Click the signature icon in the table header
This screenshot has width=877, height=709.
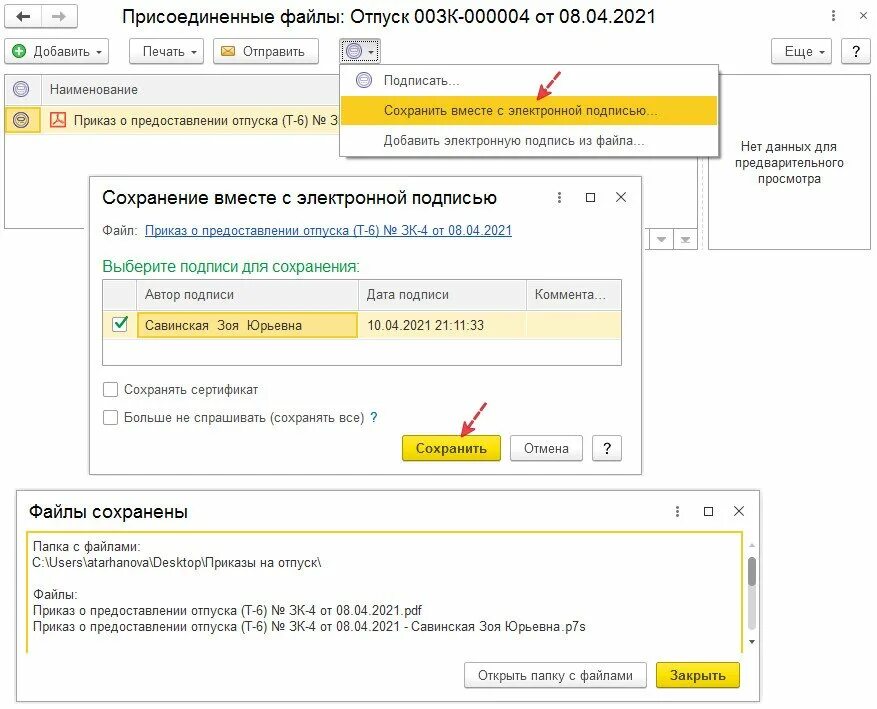21,89
